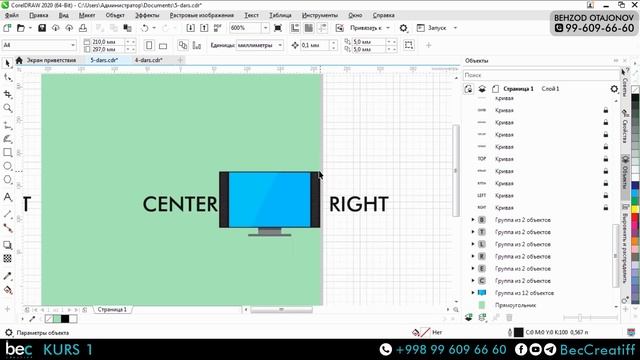Toggle Treat as filled button
Viewport: 640px width, 360px height.
409,45
